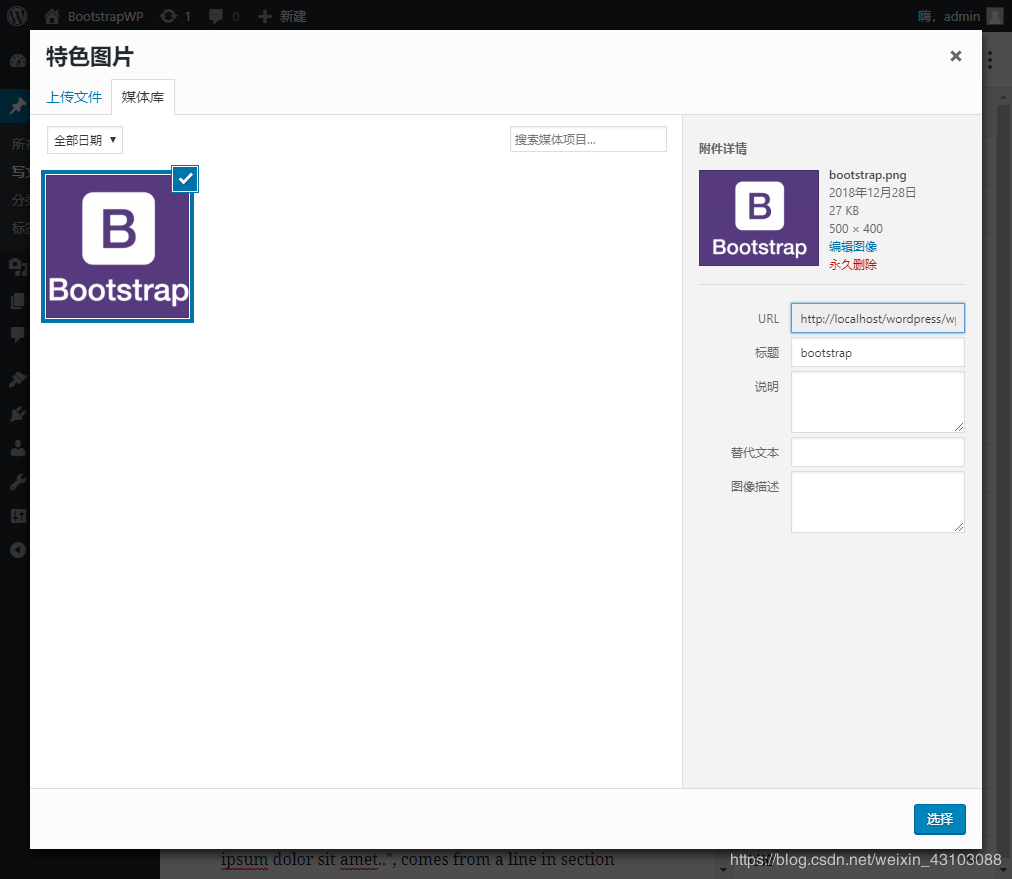Viewport: 1012px width, 879px height.
Task: Focus the 替代文本 alt text field
Action: point(878,452)
